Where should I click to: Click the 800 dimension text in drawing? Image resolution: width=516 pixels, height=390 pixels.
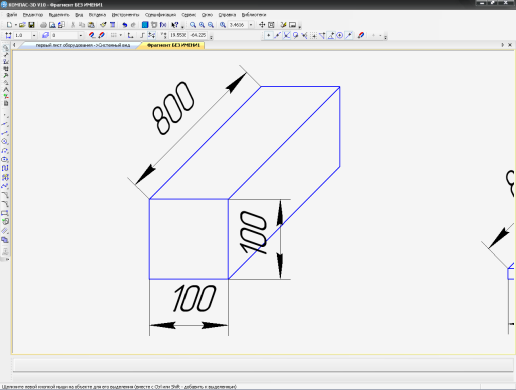pos(173,108)
